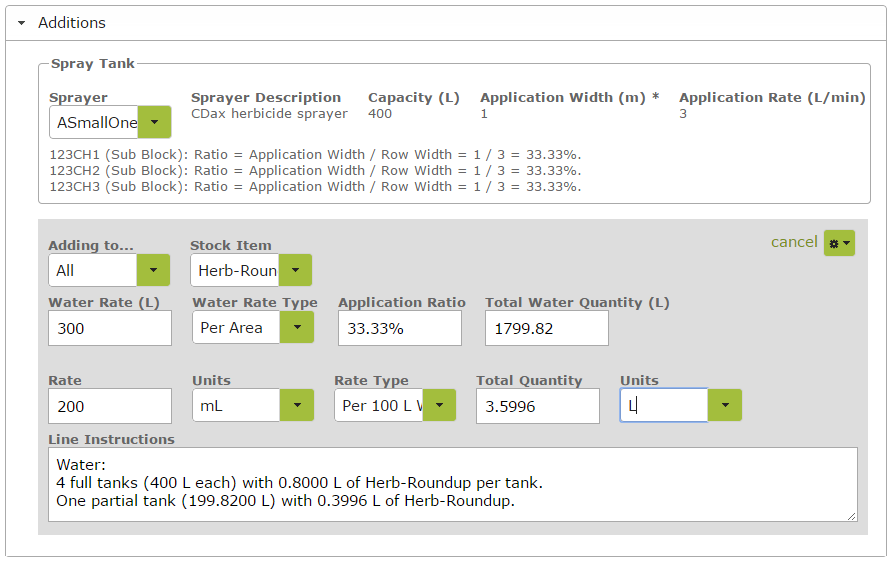Open the Adding to dropdown arrow

[154, 270]
